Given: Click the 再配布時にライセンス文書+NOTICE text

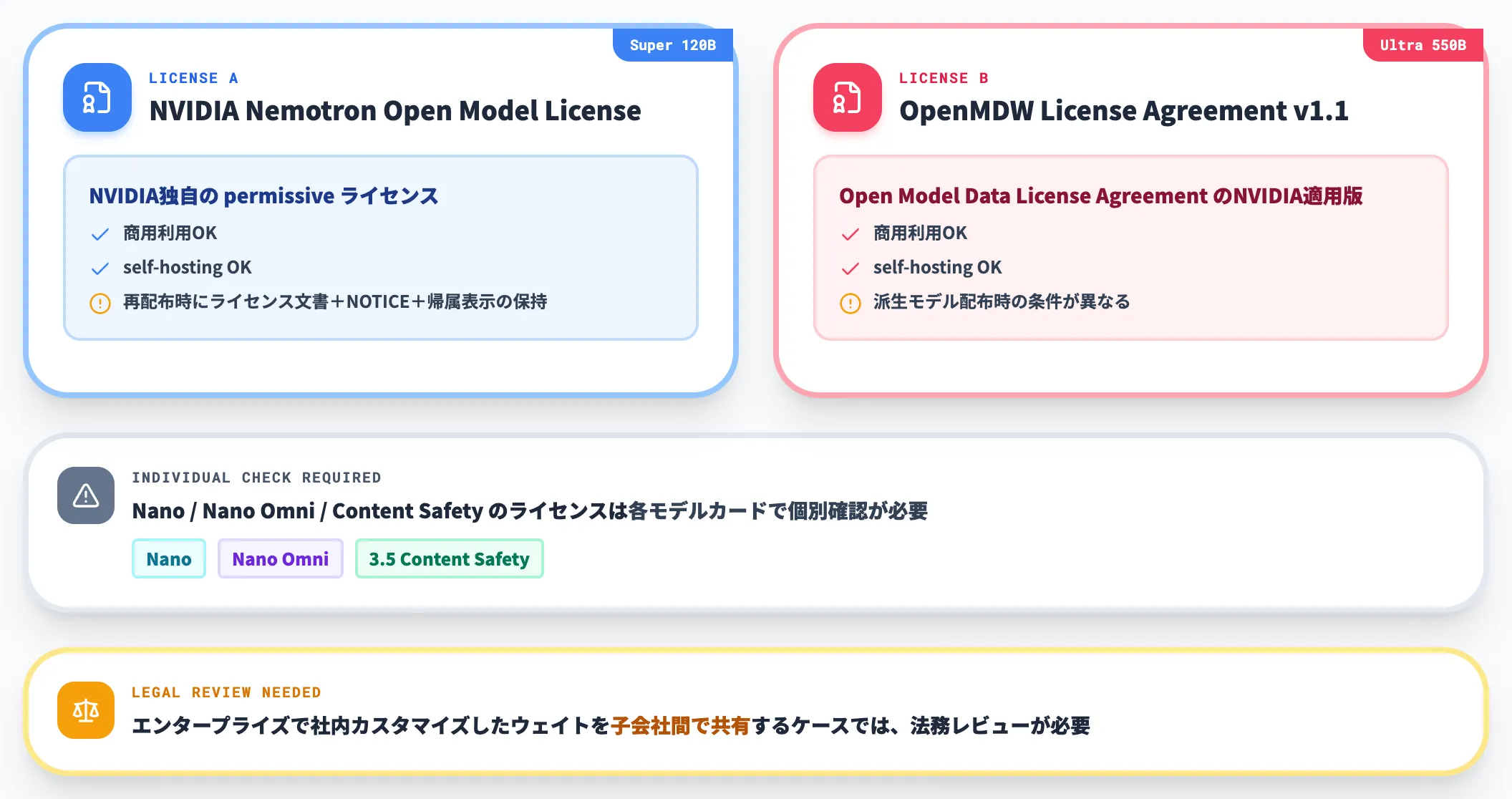Looking at the screenshot, I should [335, 301].
